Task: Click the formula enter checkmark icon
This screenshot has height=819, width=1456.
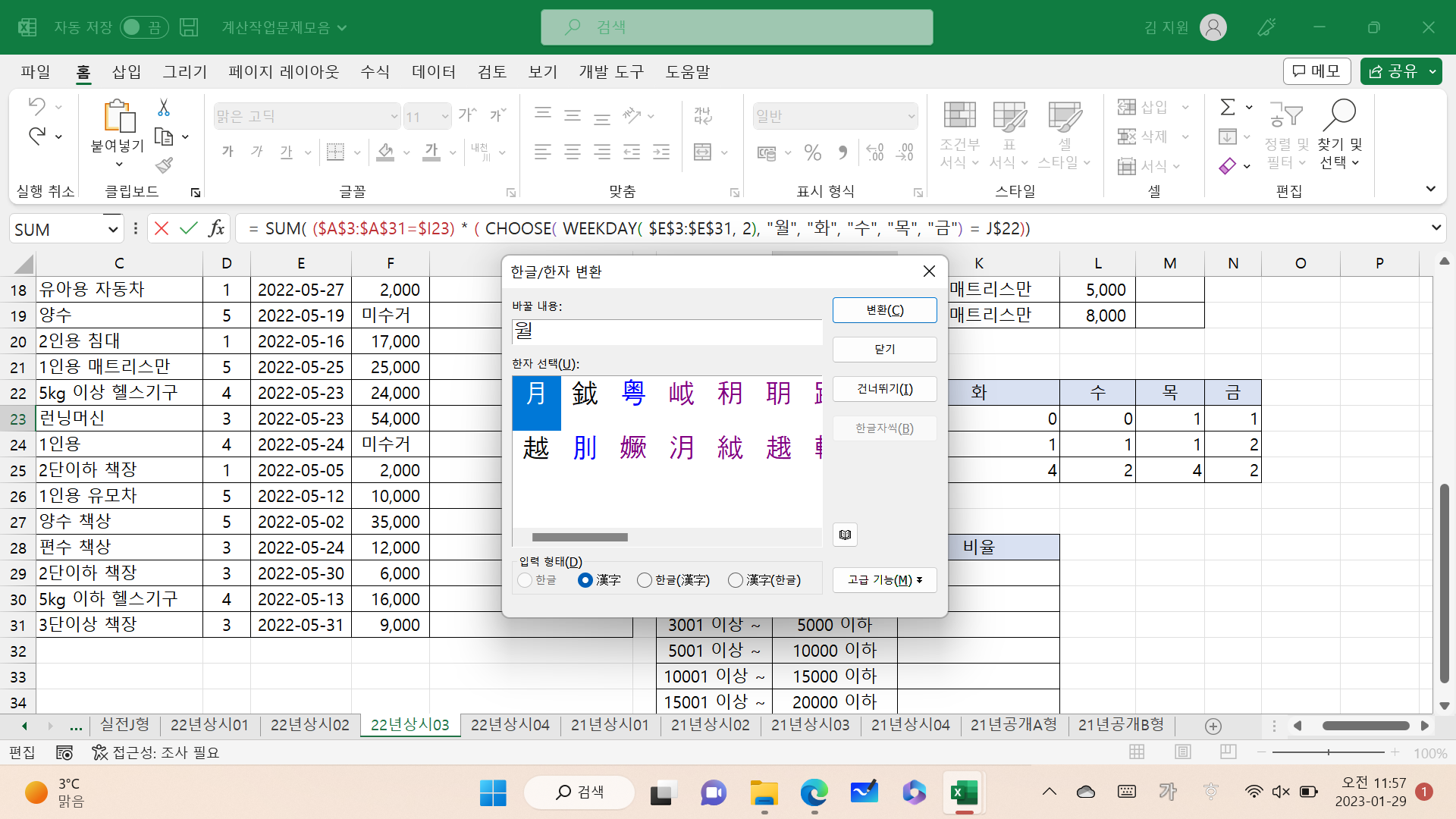Action: tap(189, 228)
